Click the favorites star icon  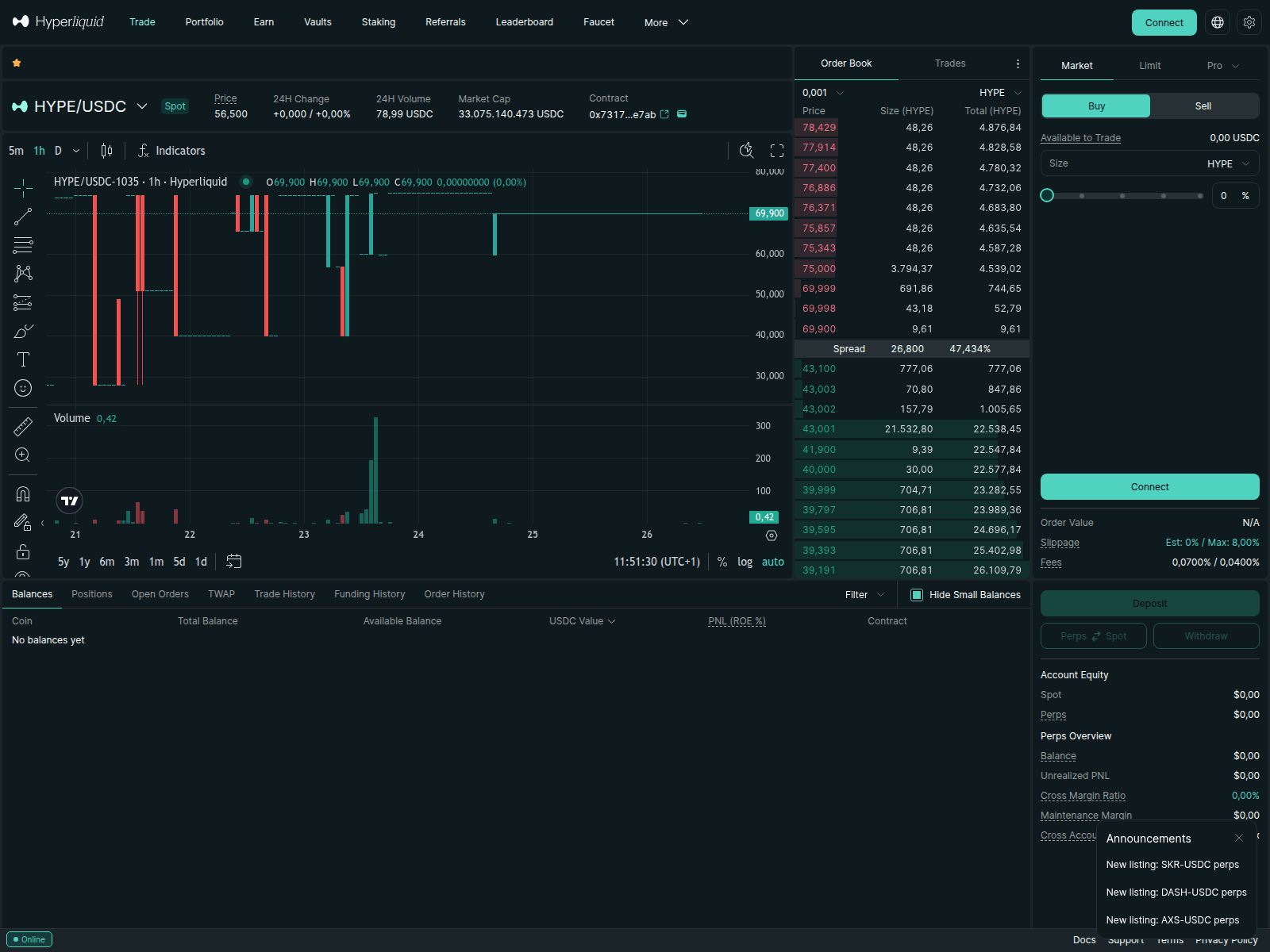17,63
